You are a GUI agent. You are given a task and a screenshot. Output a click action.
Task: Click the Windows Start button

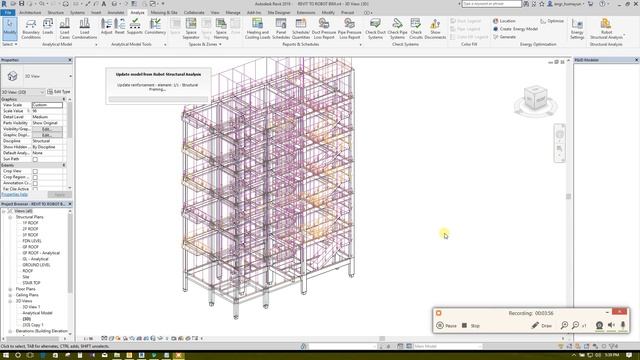6,356
